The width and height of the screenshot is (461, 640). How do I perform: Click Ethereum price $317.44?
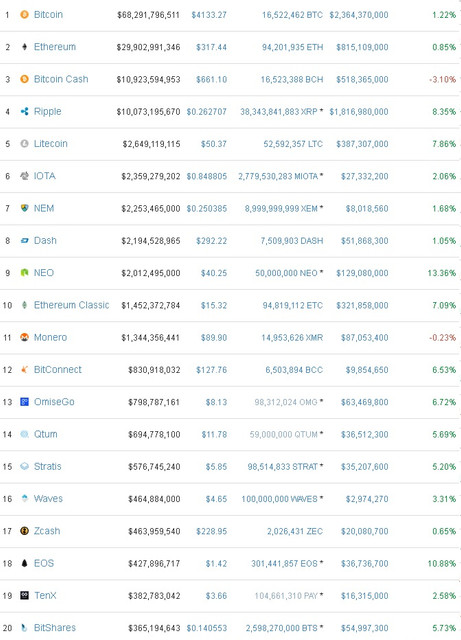tap(211, 47)
